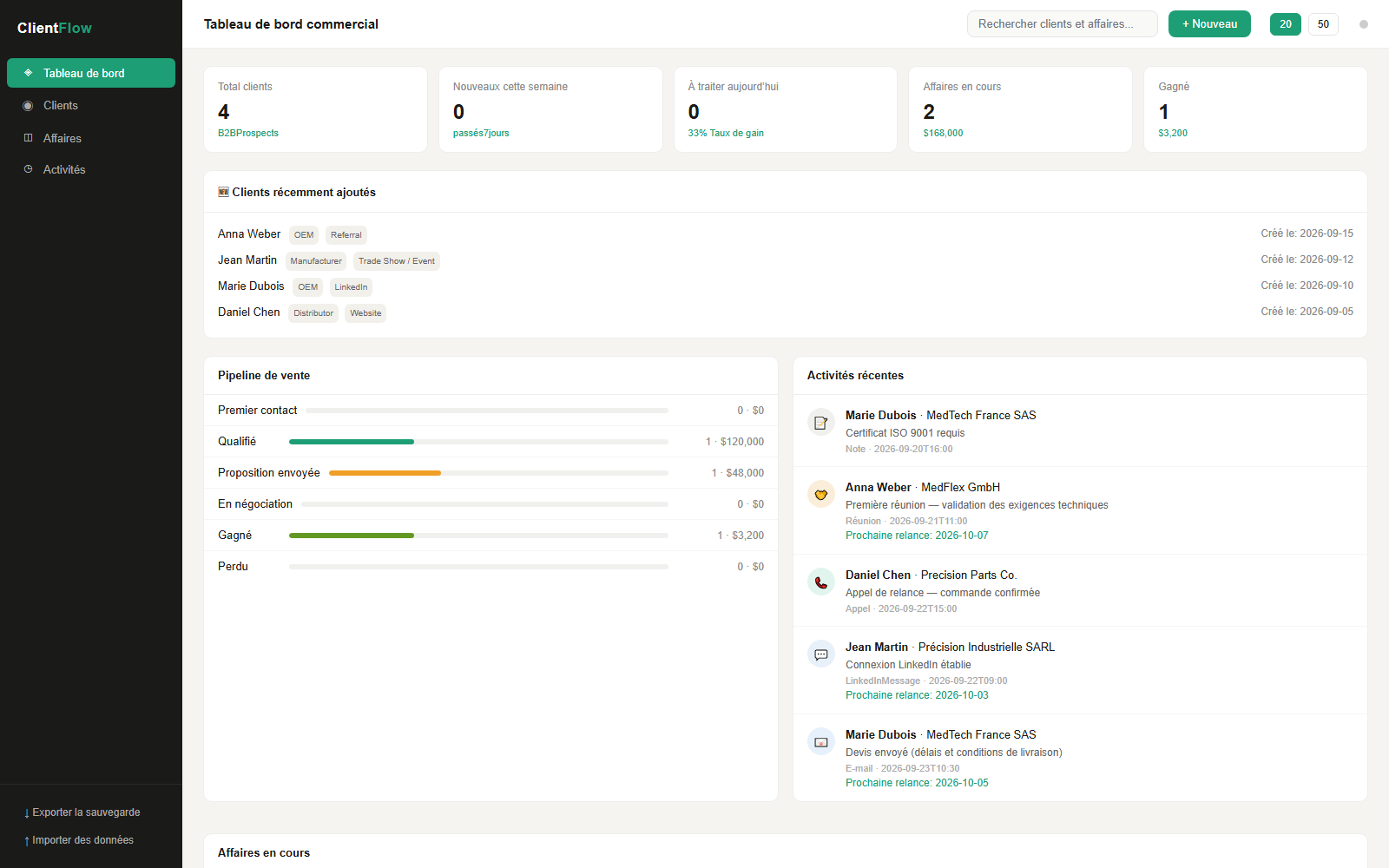Click the Tableau de bord diamond icon
This screenshot has width=1389, height=868.
point(28,73)
